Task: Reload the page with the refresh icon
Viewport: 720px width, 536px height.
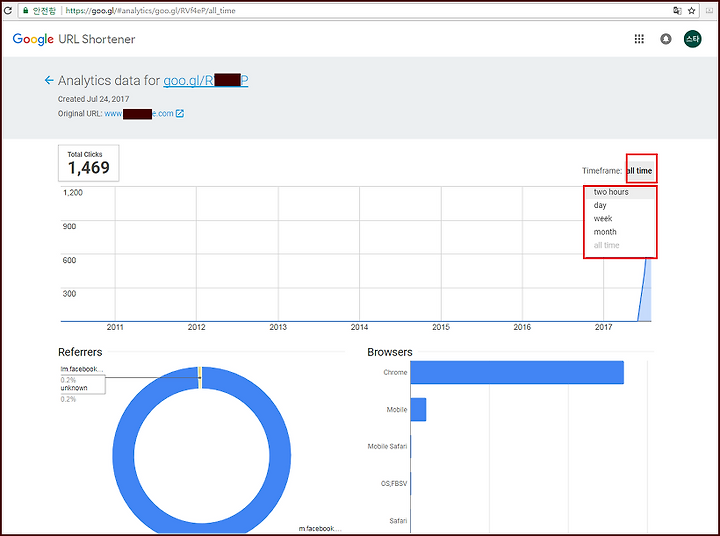Action: click(7, 10)
